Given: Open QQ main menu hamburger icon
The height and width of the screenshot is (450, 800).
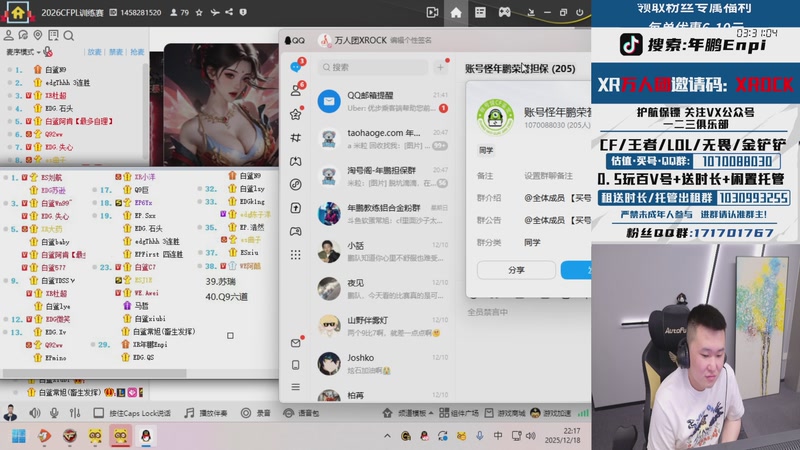Looking at the screenshot, I should 295,387.
